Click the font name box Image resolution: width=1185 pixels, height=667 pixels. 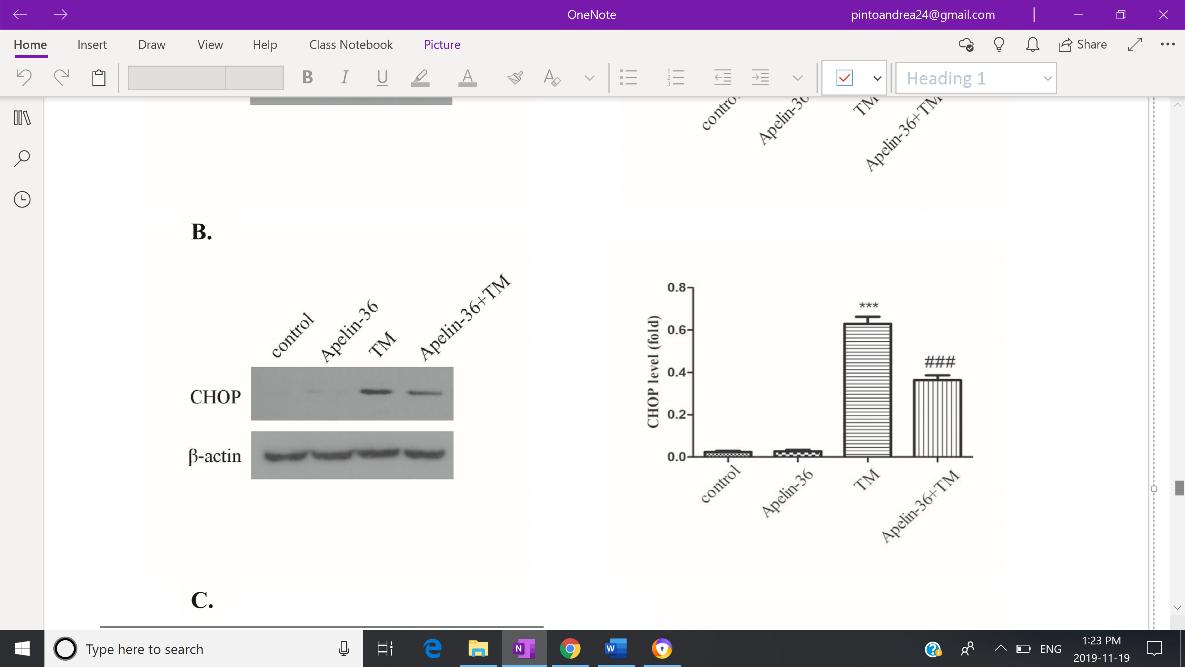177,77
